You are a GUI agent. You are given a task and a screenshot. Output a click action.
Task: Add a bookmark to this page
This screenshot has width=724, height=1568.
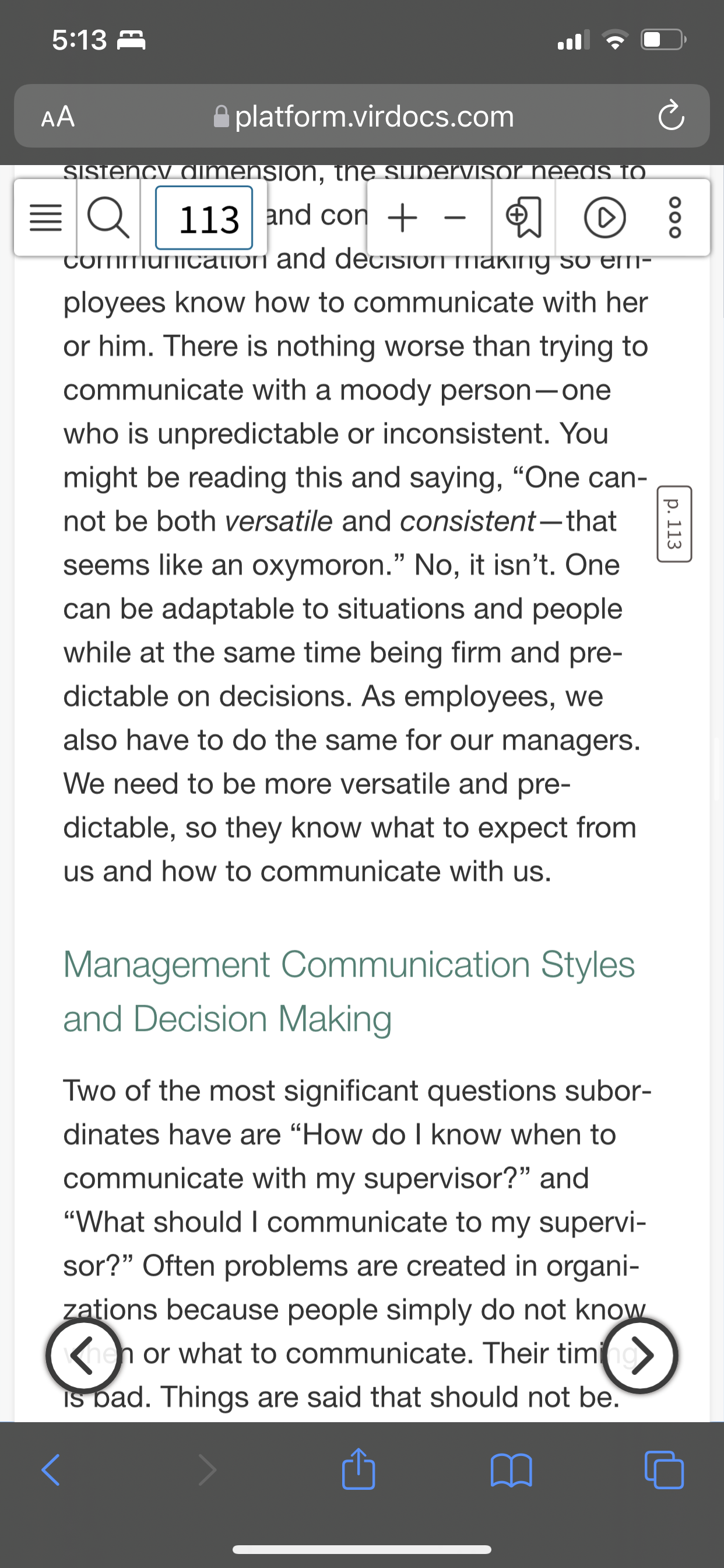pyautogui.click(x=524, y=218)
